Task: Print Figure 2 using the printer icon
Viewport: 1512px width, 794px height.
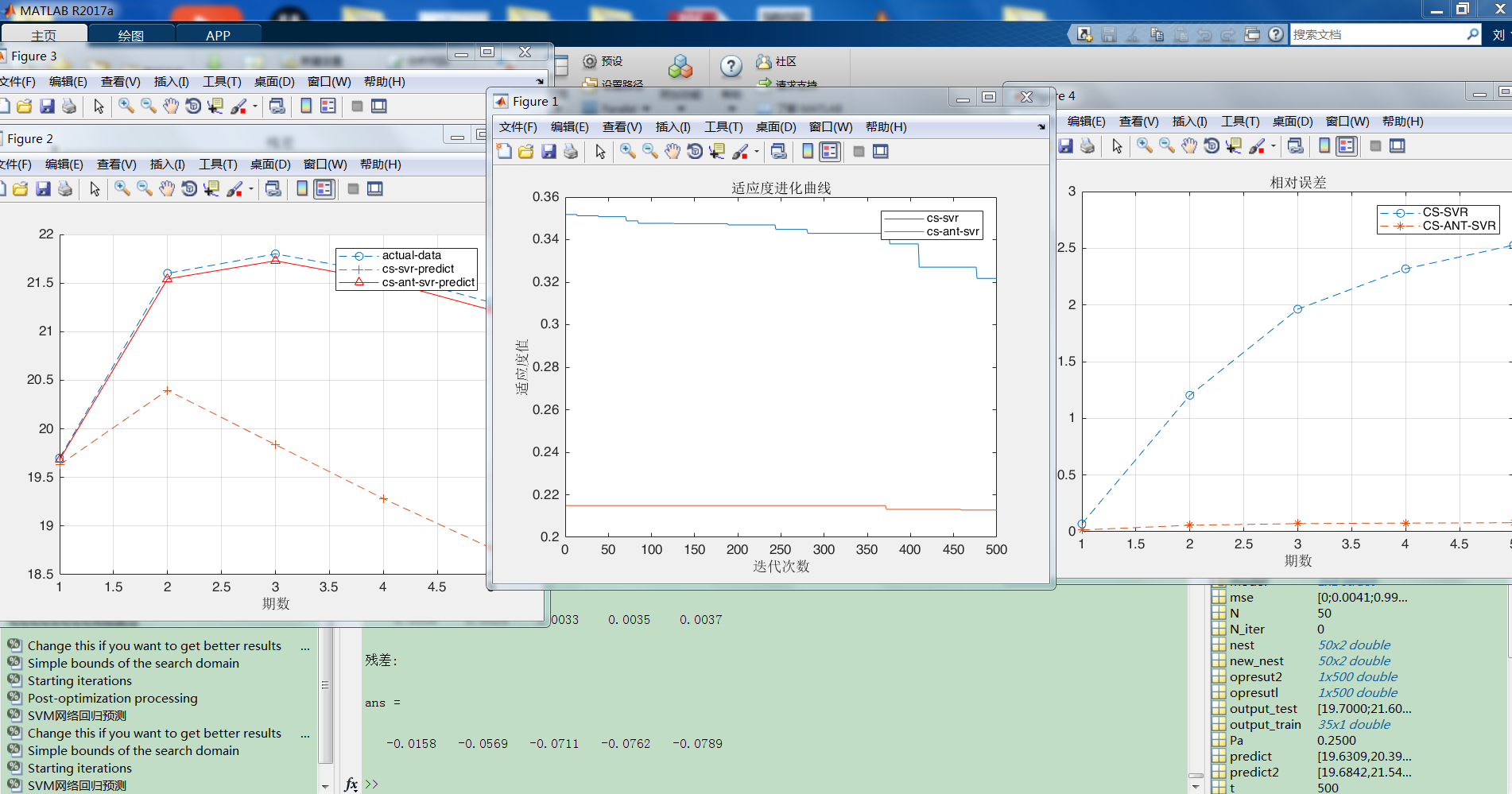Action: (x=65, y=189)
